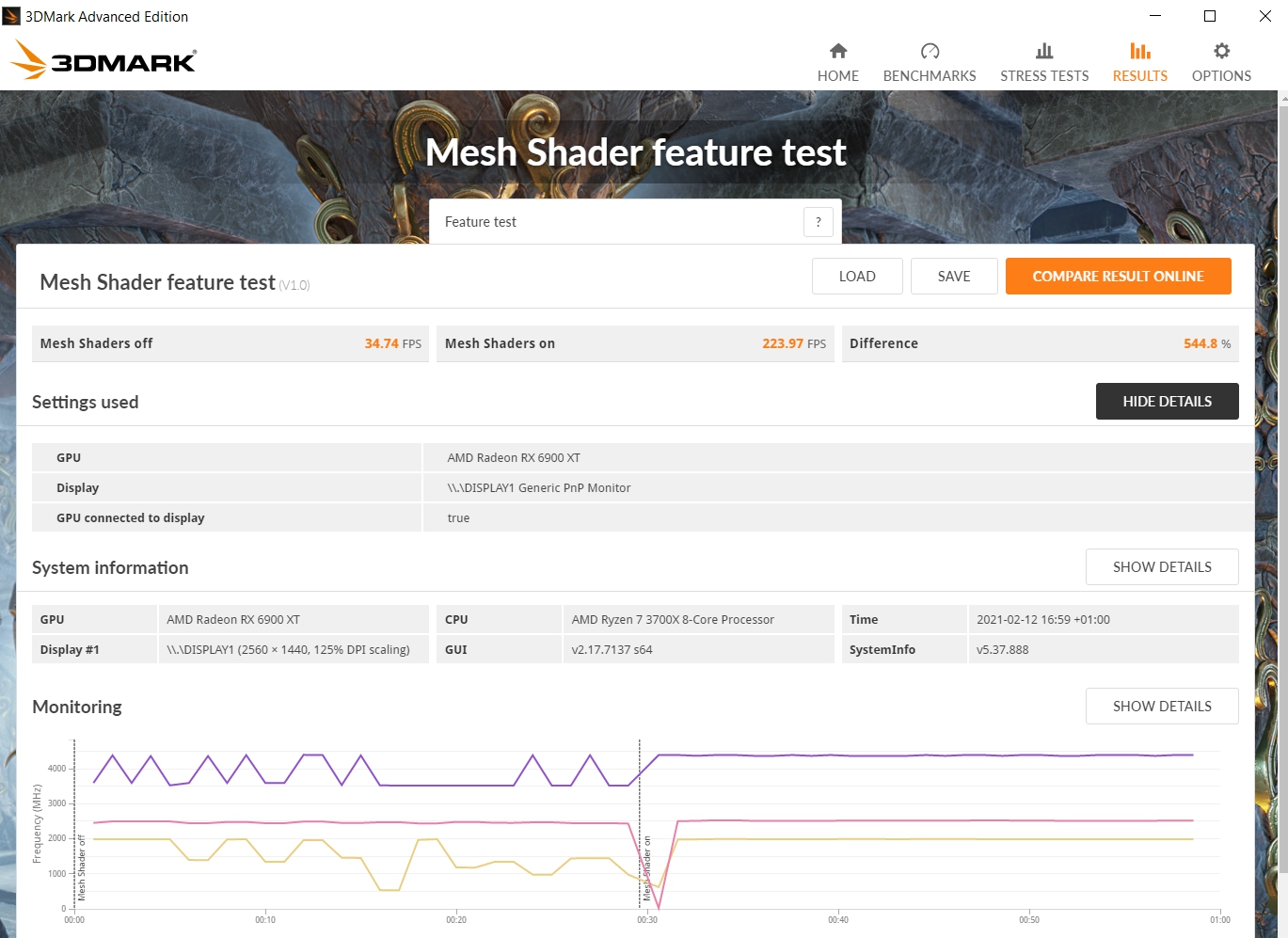This screenshot has width=1288, height=938.
Task: Click the SystemInfo version v5.37.888
Action: coord(1002,649)
